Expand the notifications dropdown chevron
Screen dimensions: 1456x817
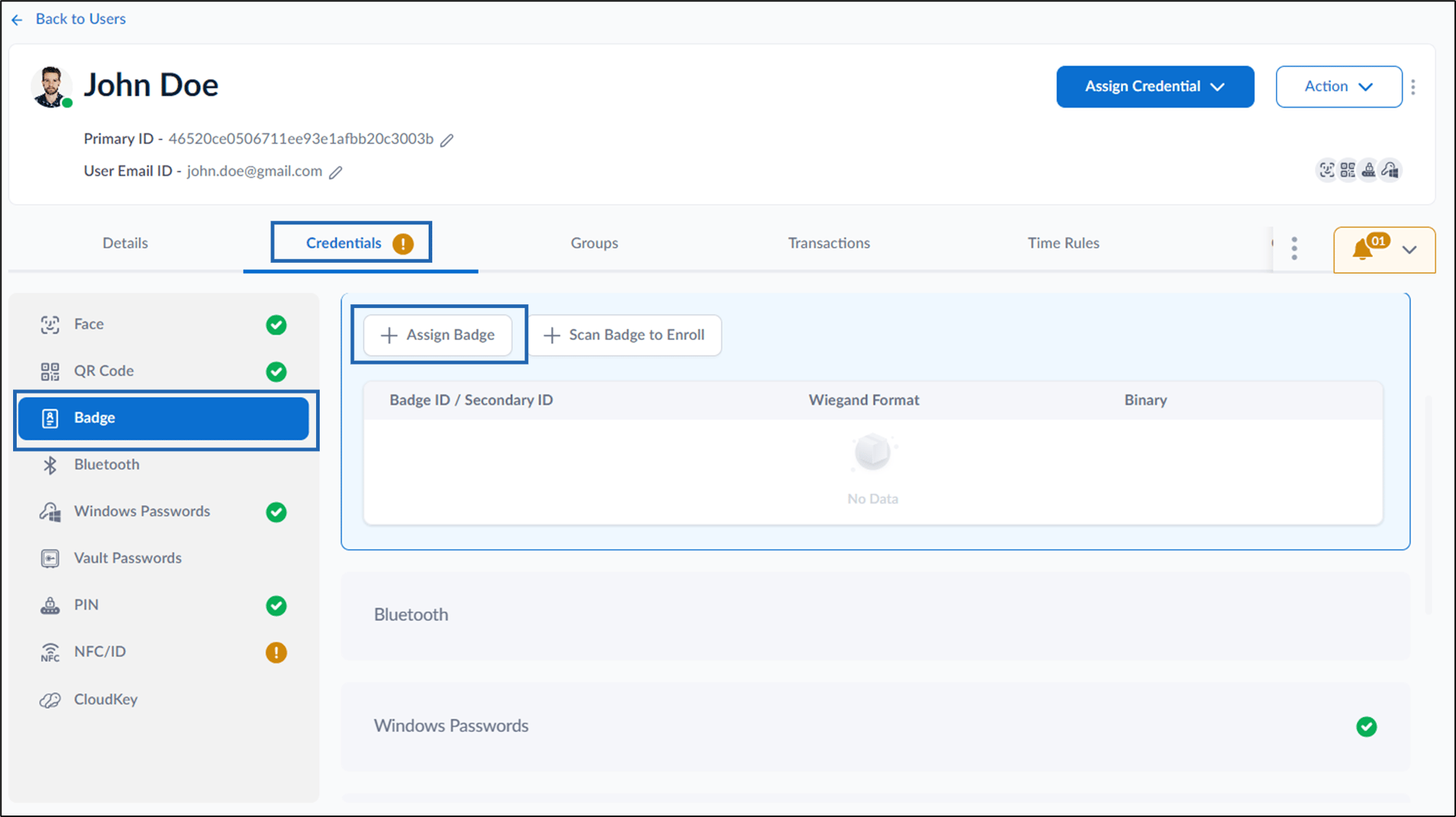pos(1410,250)
